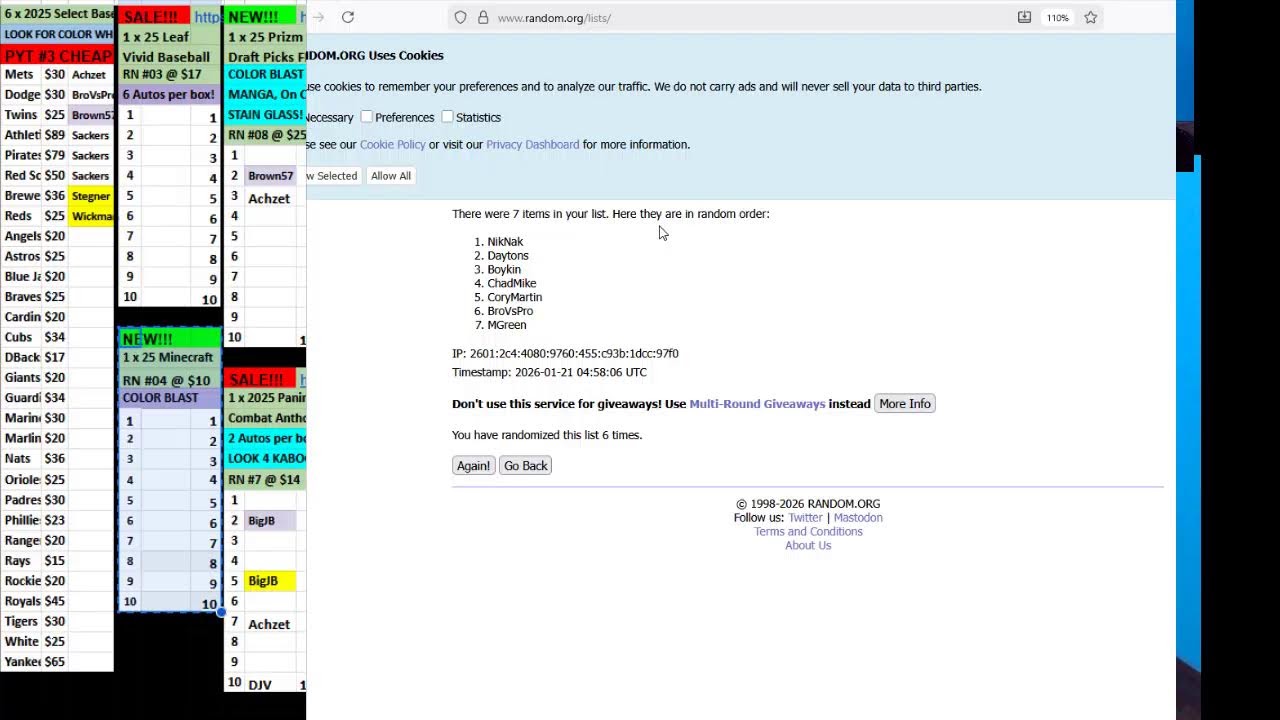This screenshot has height=720, width=1280.
Task: Enable the Preferences cookie checkbox
Action: click(x=367, y=117)
